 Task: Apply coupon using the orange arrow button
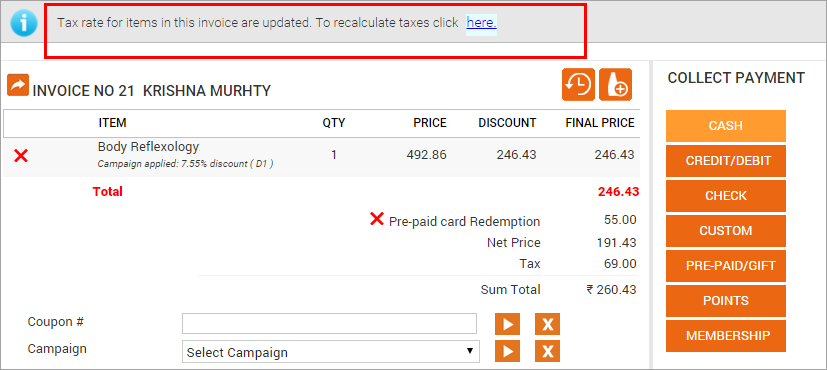[507, 324]
